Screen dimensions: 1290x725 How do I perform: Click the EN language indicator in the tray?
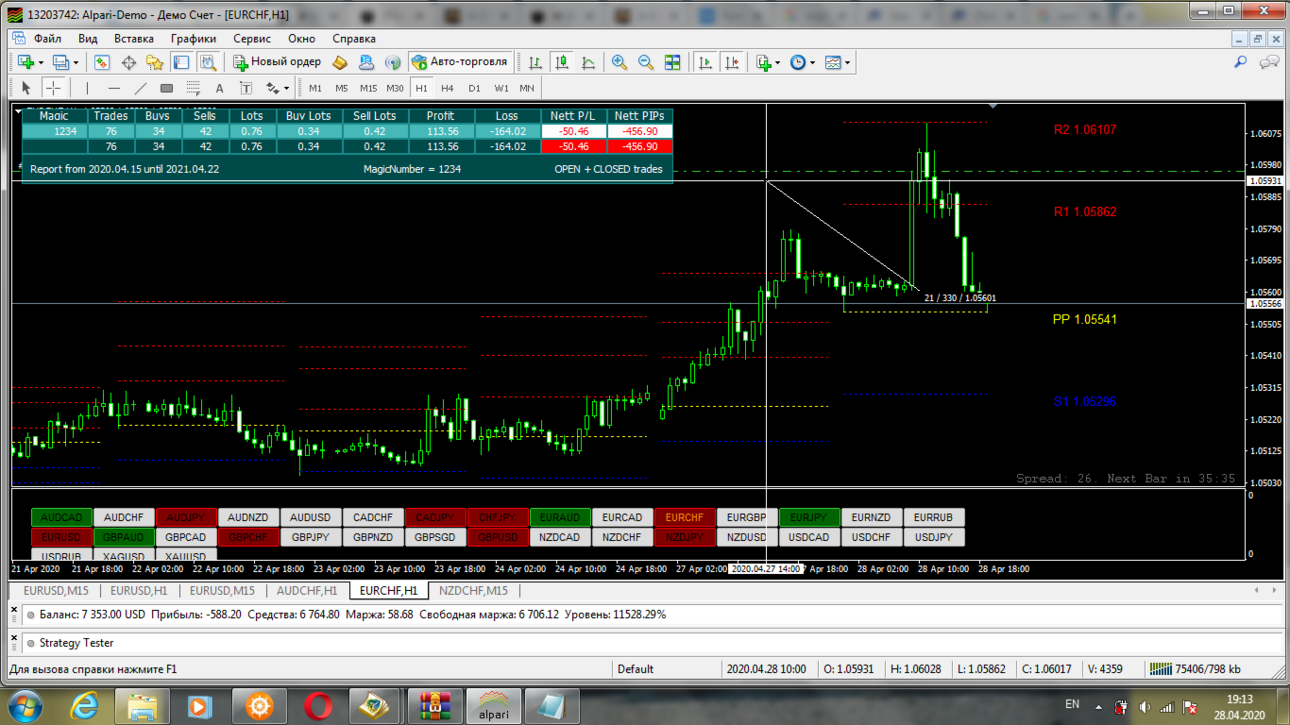(x=1072, y=705)
